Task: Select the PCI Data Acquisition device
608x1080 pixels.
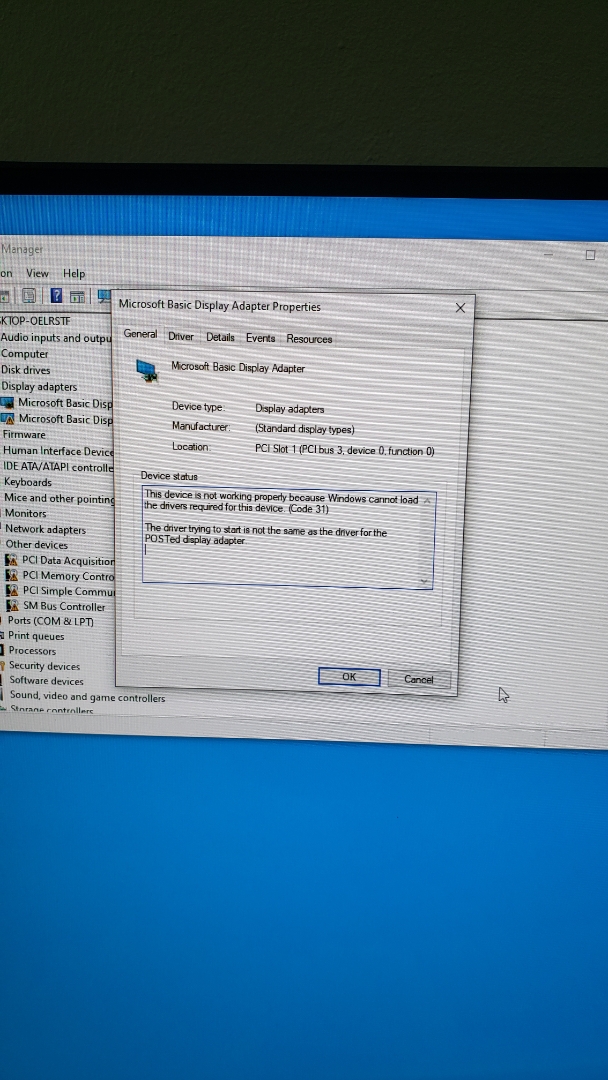Action: [68, 561]
